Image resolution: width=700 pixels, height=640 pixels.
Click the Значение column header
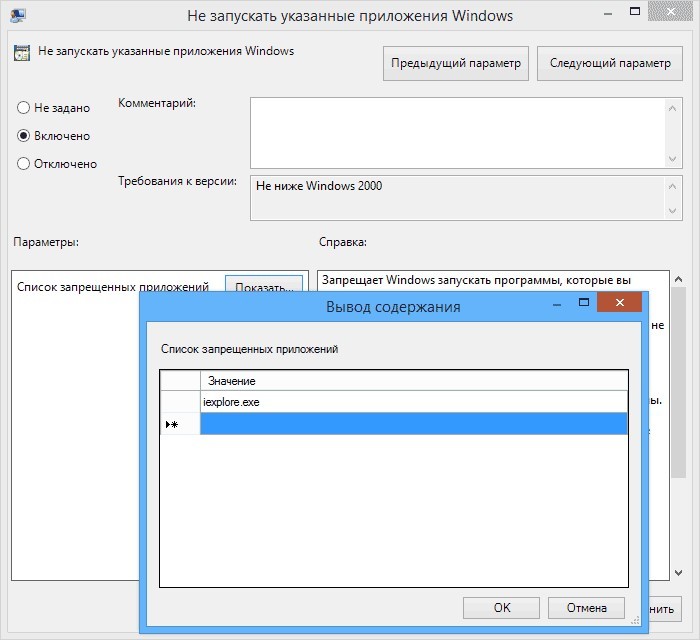tap(413, 381)
